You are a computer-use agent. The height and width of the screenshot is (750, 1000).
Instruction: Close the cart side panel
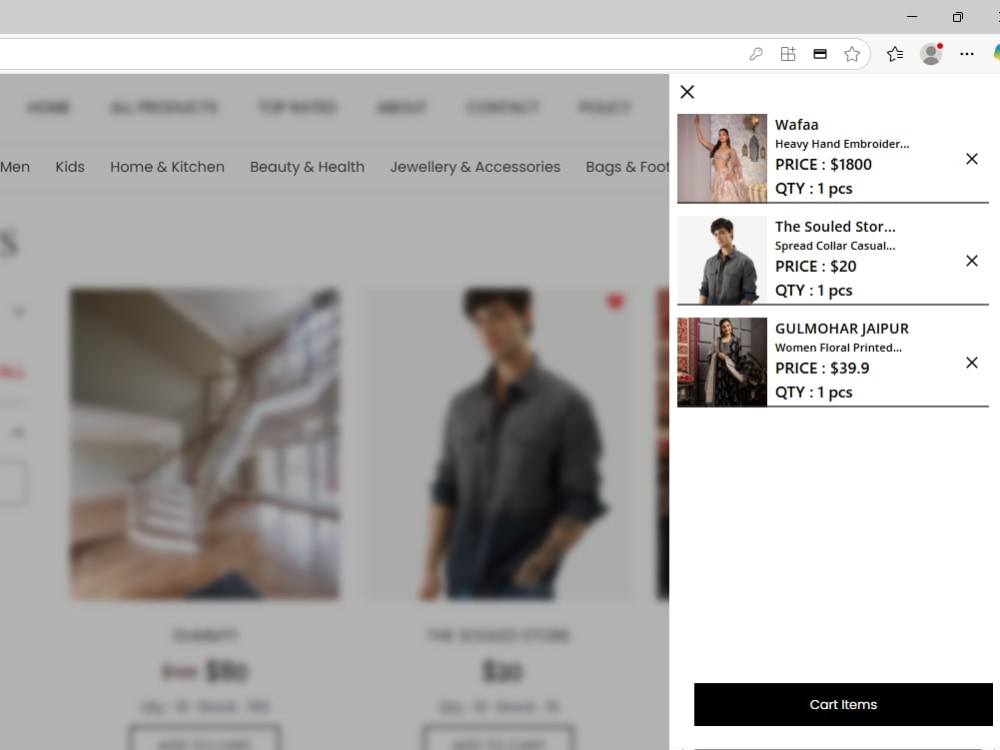point(687,92)
